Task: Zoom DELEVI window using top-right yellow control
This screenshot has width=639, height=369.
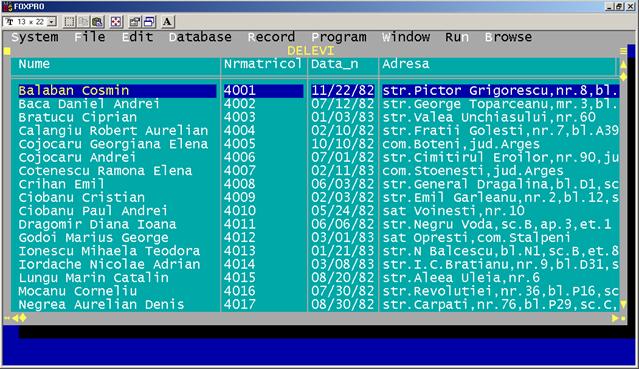Action: (x=624, y=51)
